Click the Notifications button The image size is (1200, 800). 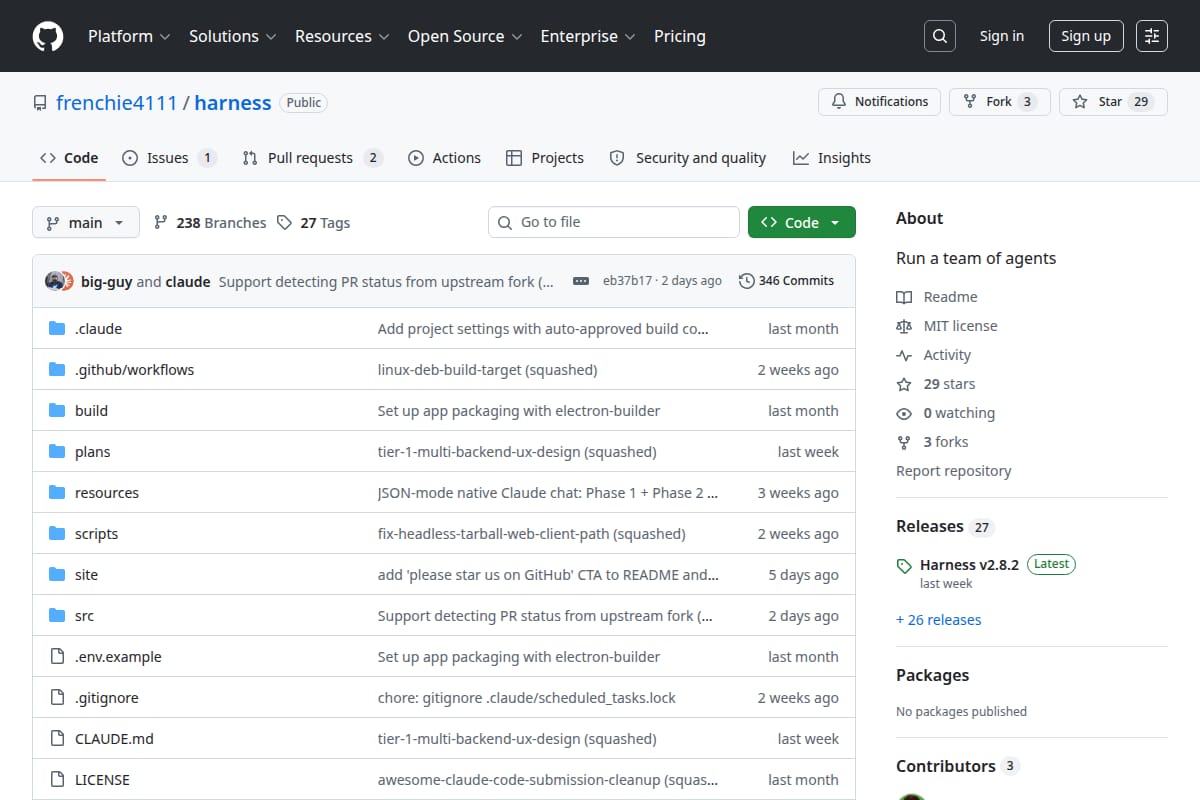tap(879, 102)
